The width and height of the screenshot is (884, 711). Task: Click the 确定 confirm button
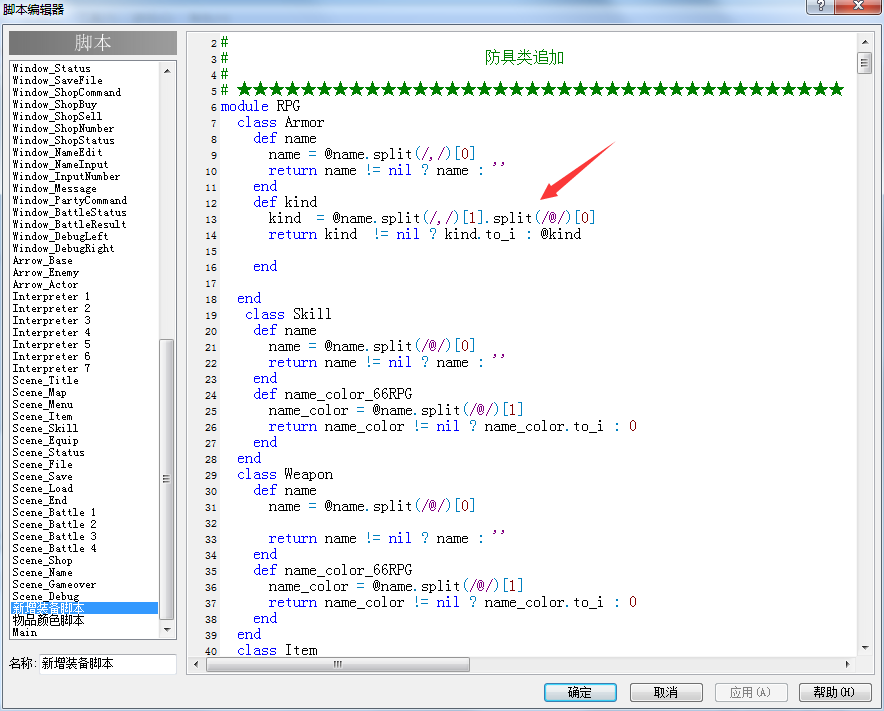(x=580, y=692)
